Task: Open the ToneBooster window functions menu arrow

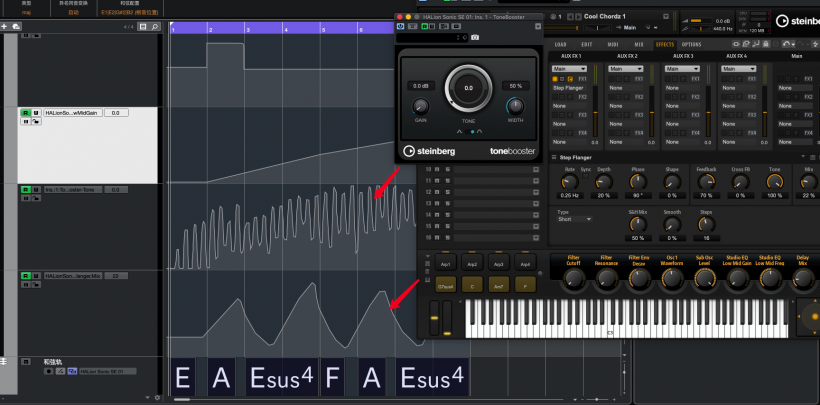Action: pyautogui.click(x=538, y=26)
